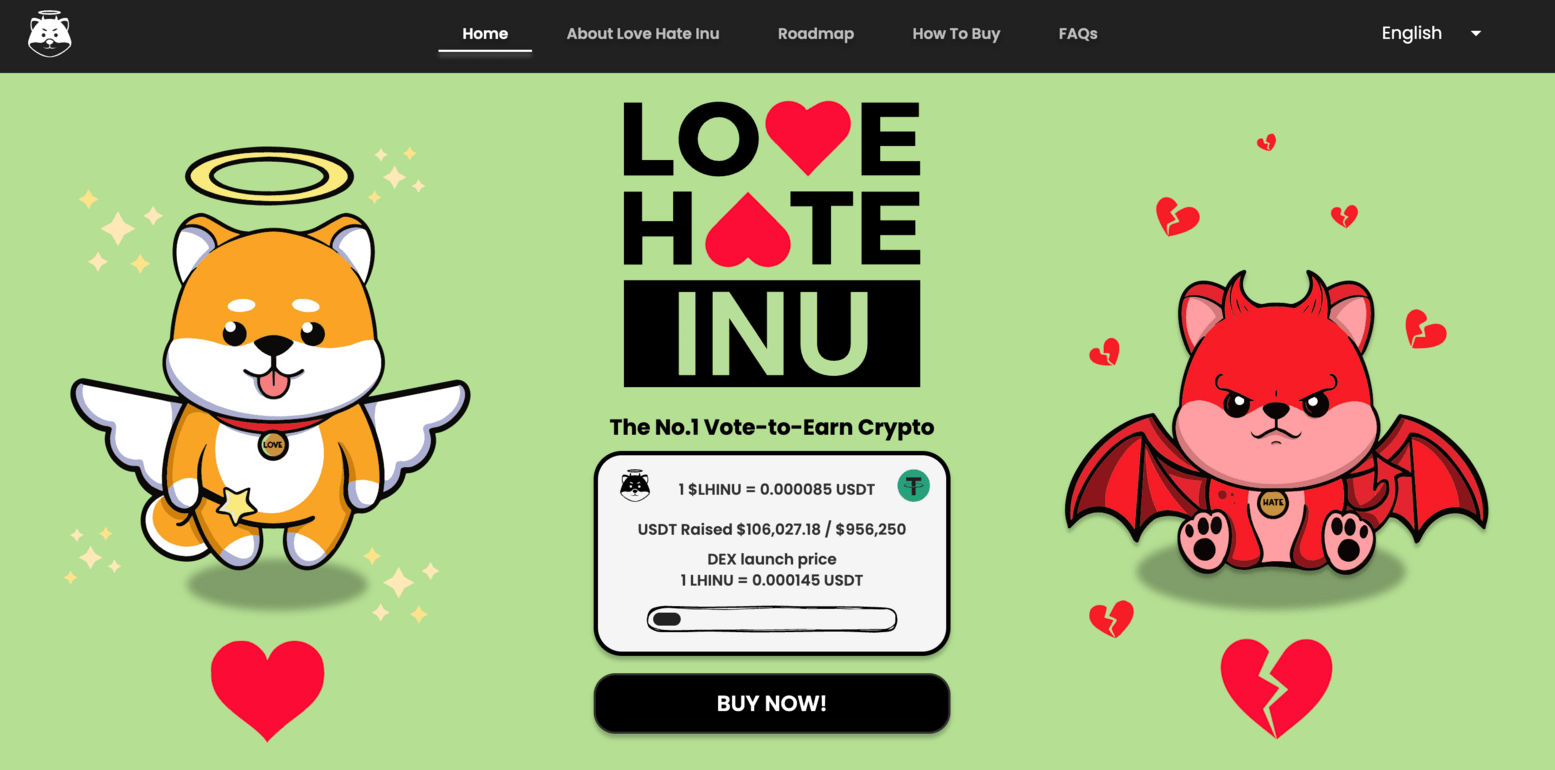Click the black INU banner title
The height and width of the screenshot is (770, 1555).
pyautogui.click(x=772, y=333)
